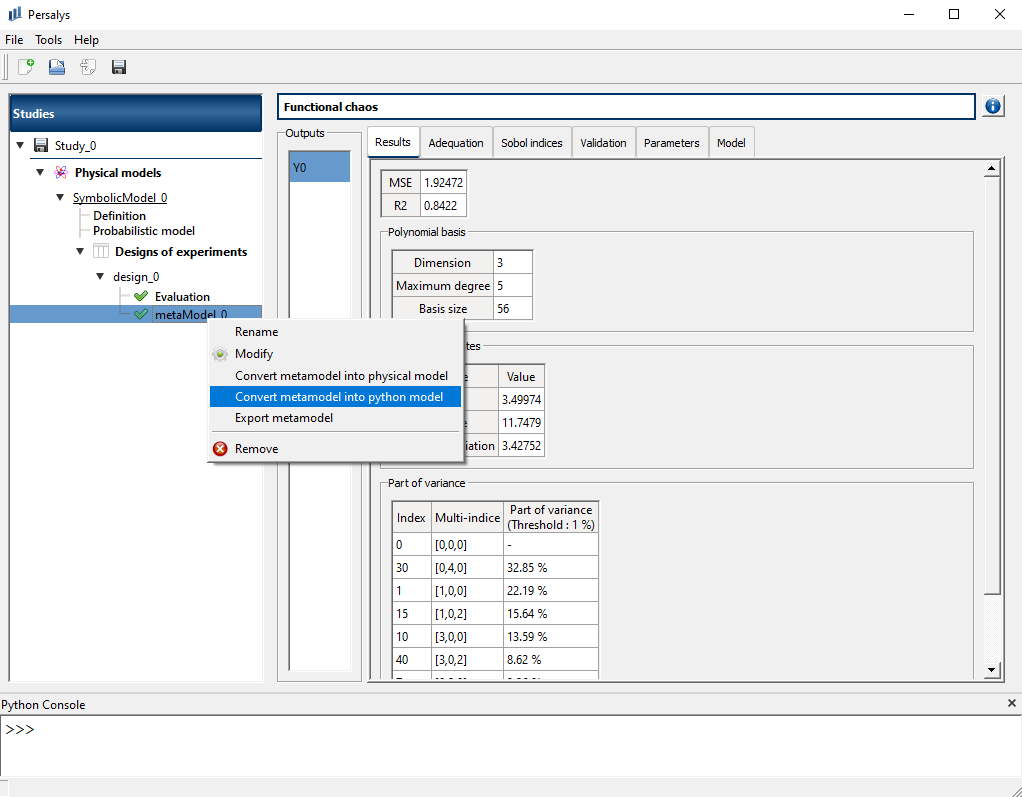Select the atom icon next to Physical models
Viewport: 1022px width, 797px height.
60,172
